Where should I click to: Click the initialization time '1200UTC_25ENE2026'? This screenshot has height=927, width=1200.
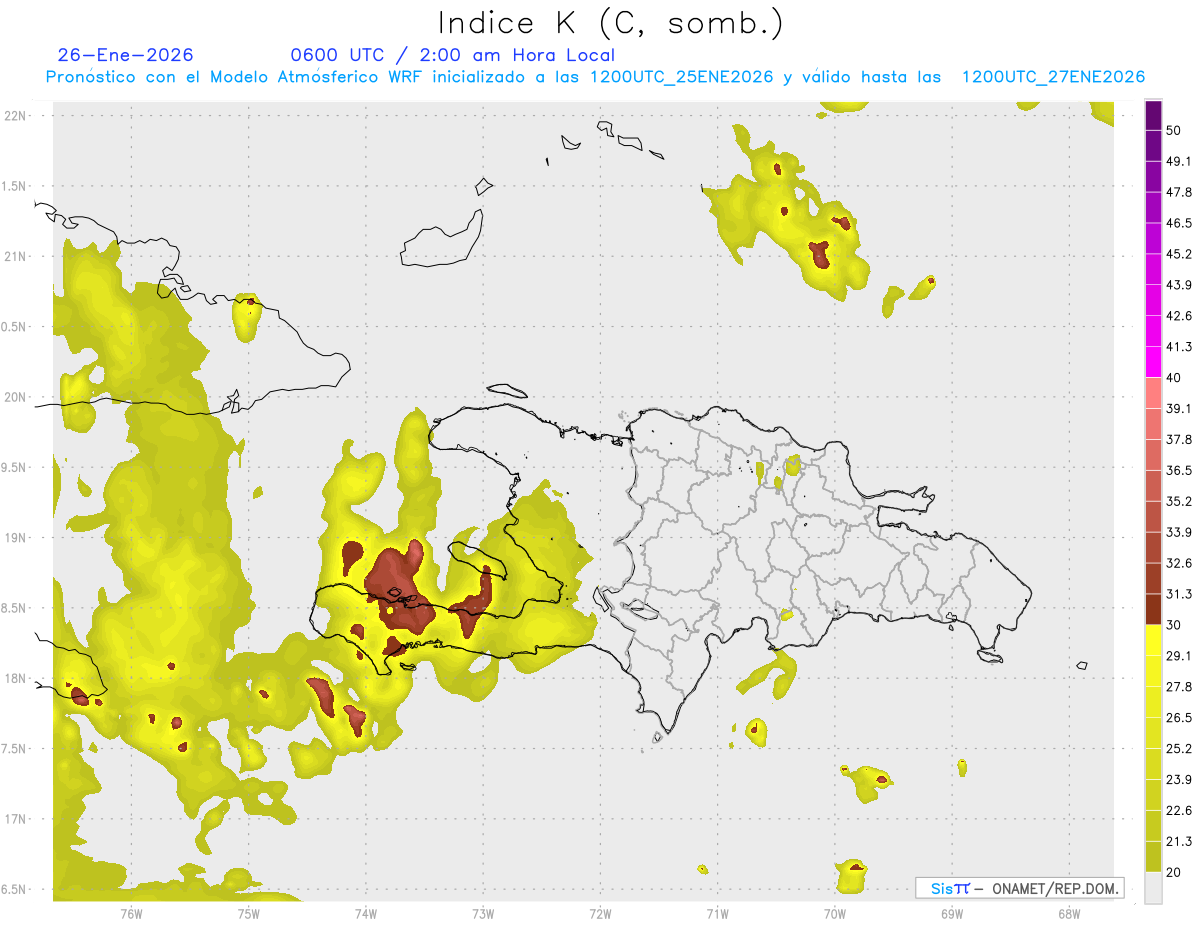(x=682, y=77)
